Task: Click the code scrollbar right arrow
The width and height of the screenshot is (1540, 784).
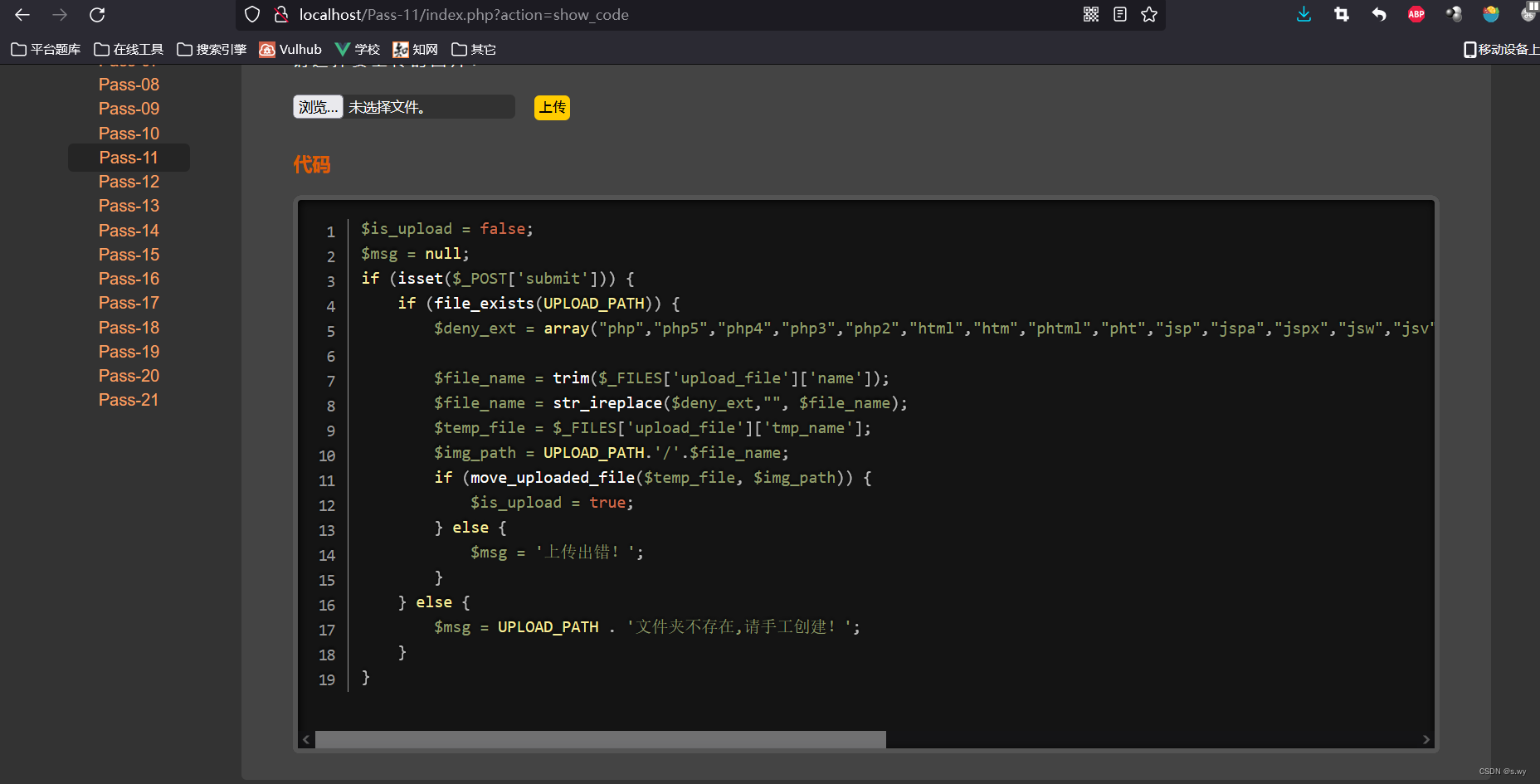Action: click(1426, 739)
